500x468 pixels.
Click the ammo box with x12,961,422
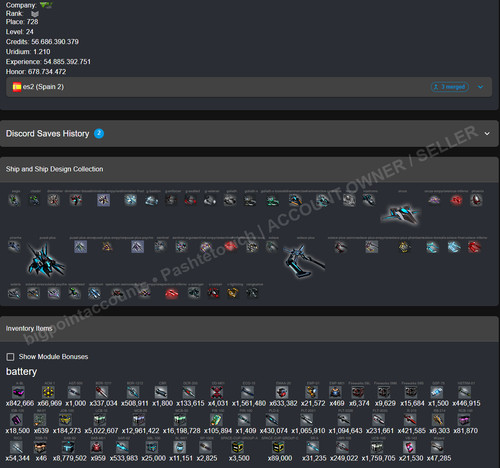(139, 419)
